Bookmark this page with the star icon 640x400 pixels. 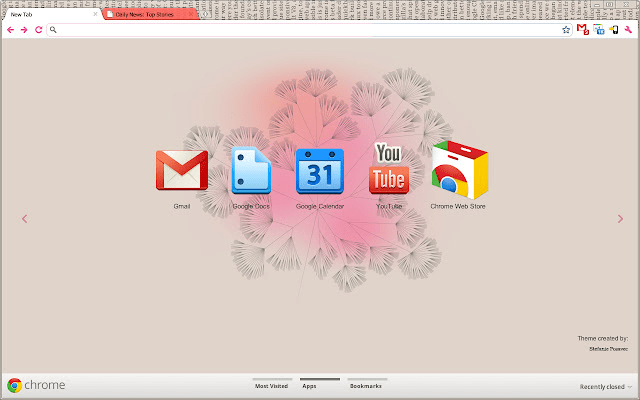(565, 30)
